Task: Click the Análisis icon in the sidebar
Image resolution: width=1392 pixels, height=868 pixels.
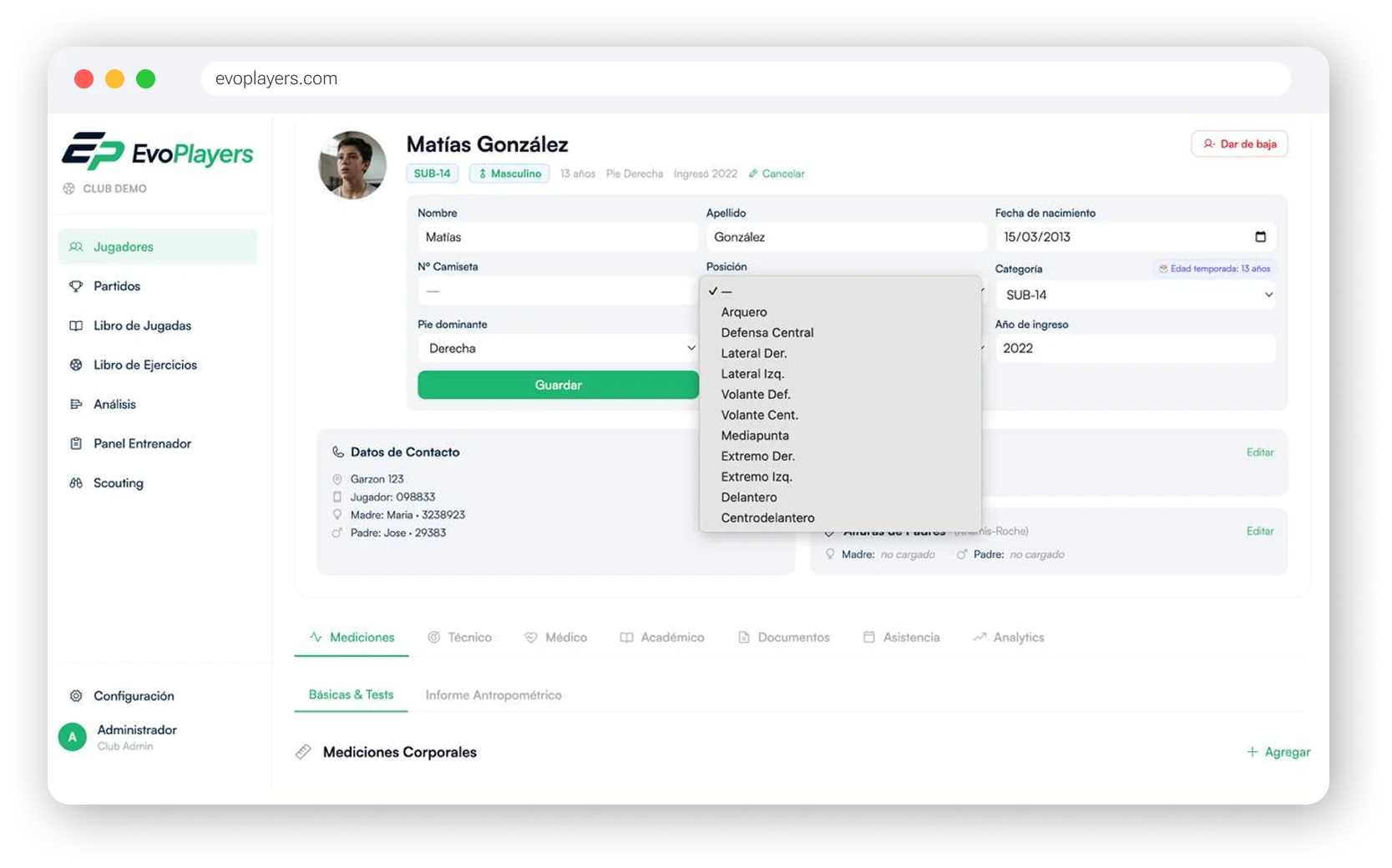Action: pyautogui.click(x=76, y=404)
